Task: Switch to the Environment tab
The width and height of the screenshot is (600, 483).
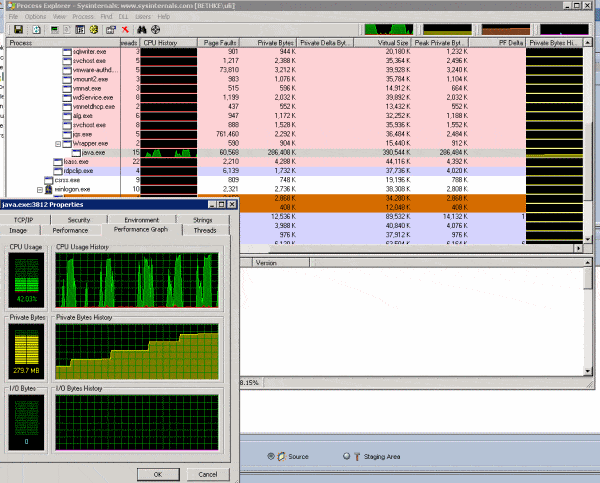Action: pos(142,220)
